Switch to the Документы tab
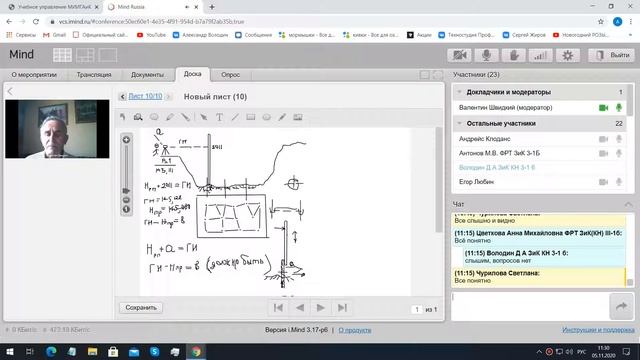Viewport: 640px width, 360px height. click(147, 75)
